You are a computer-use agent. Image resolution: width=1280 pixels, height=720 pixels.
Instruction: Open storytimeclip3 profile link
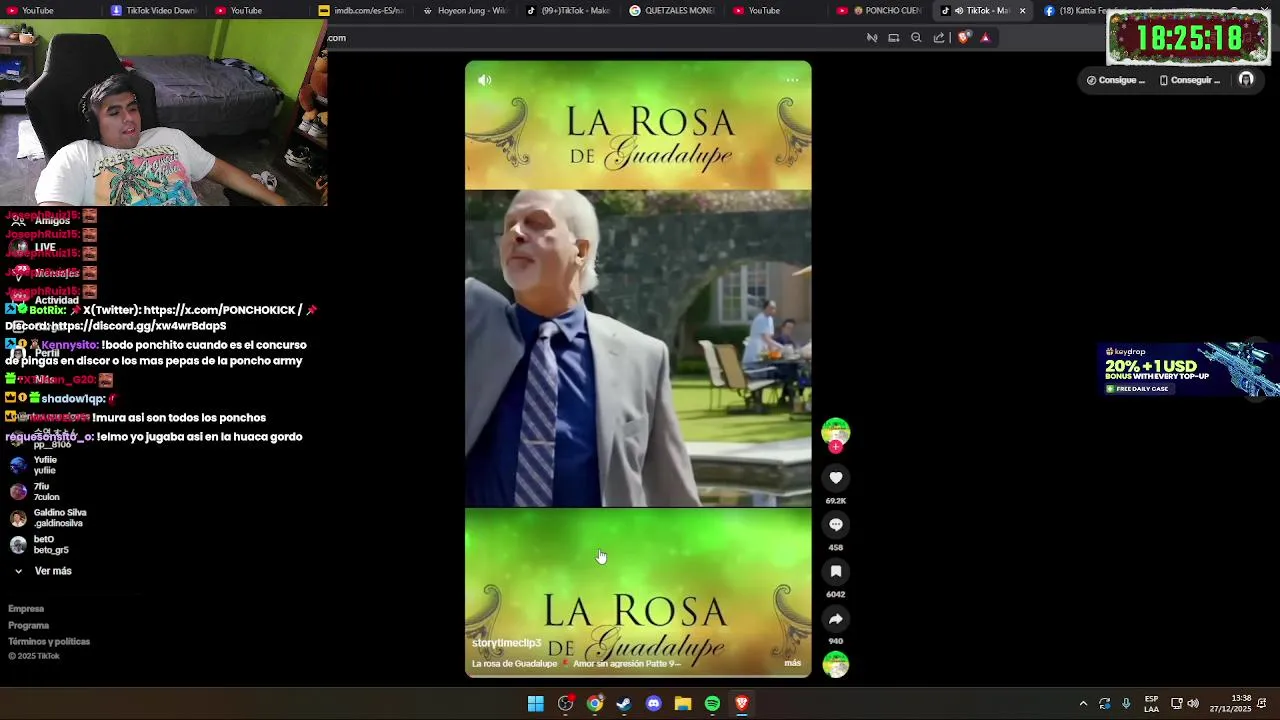click(x=506, y=643)
